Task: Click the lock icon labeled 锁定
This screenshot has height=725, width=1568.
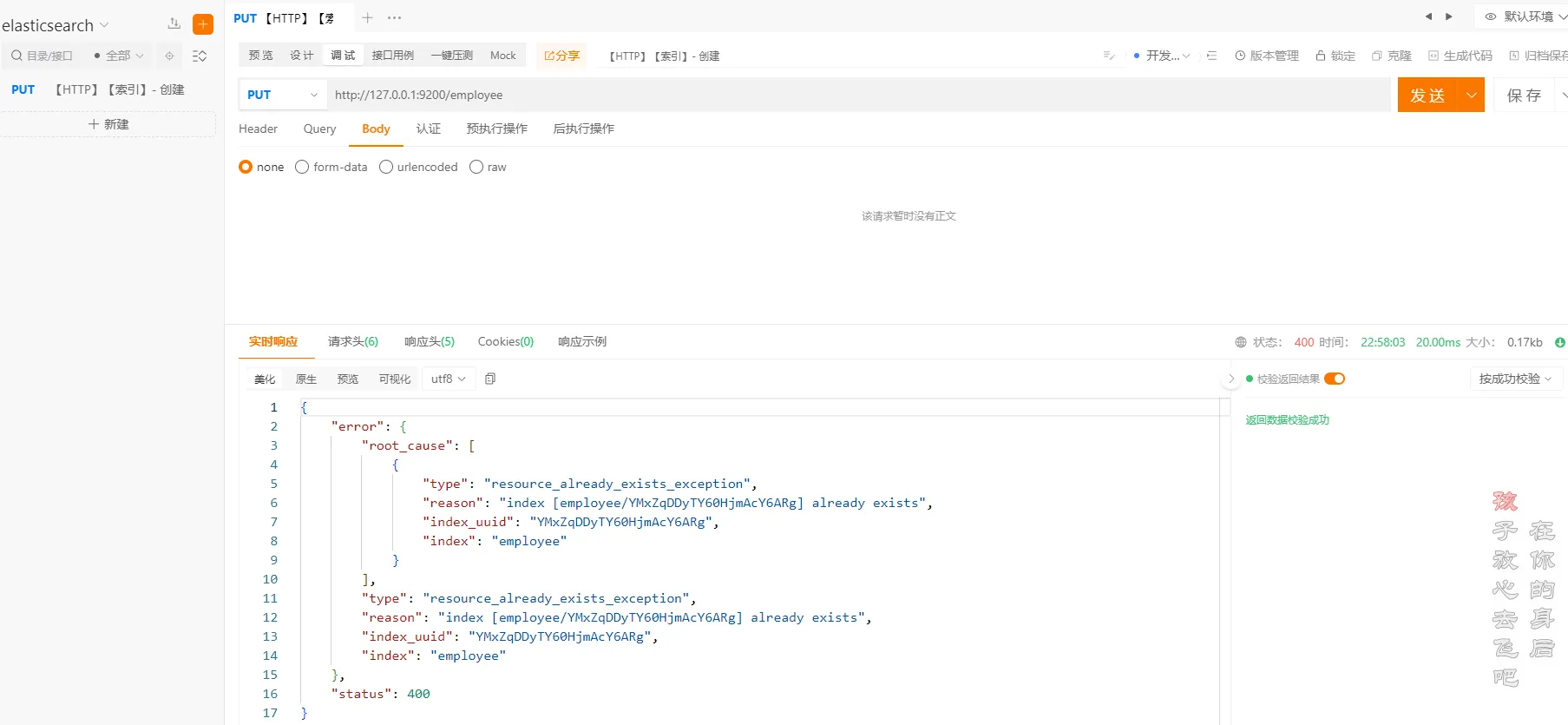Action: [x=1335, y=56]
